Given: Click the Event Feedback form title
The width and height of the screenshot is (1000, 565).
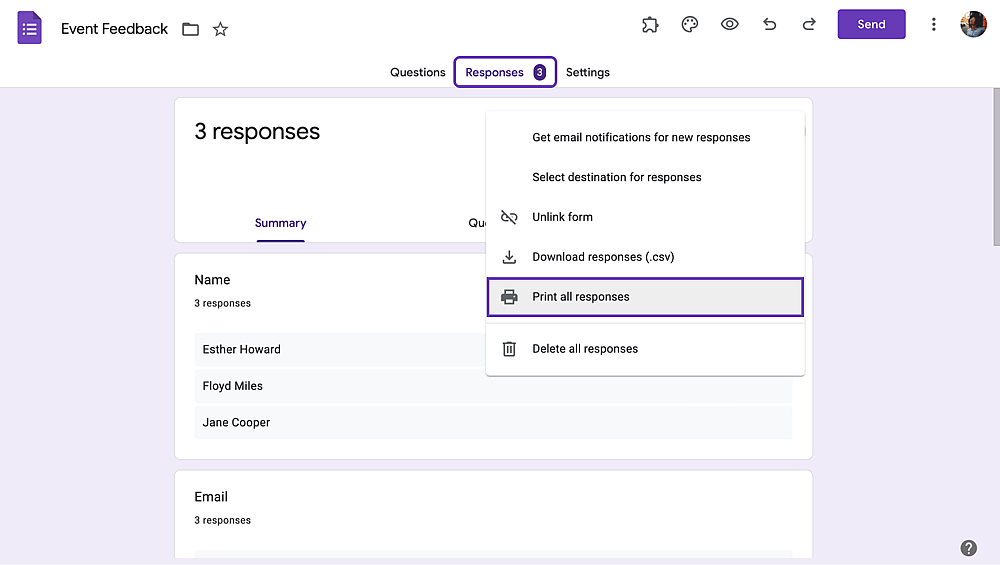Looking at the screenshot, I should point(114,29).
